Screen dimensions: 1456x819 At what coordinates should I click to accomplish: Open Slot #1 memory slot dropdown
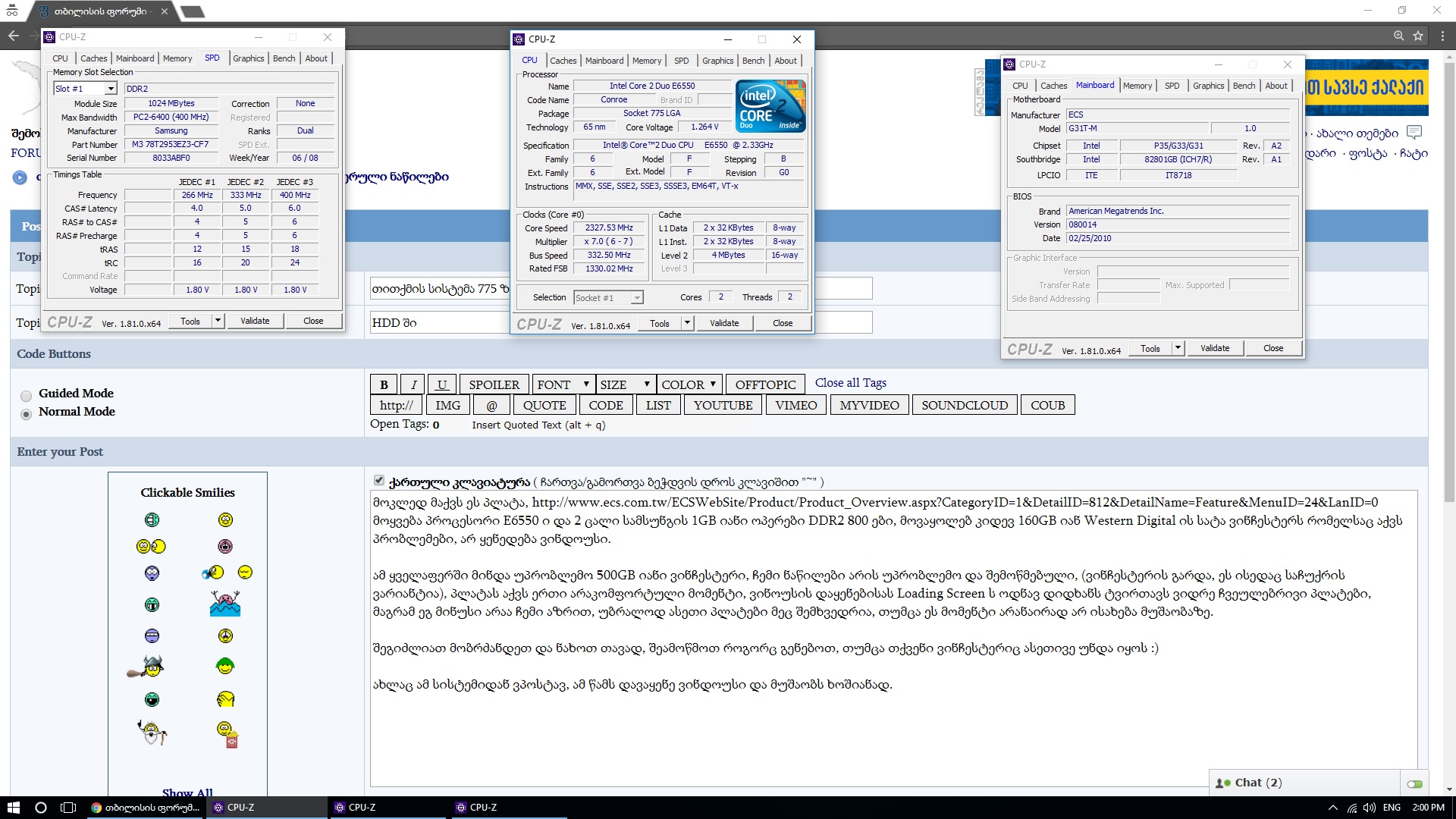tap(111, 89)
